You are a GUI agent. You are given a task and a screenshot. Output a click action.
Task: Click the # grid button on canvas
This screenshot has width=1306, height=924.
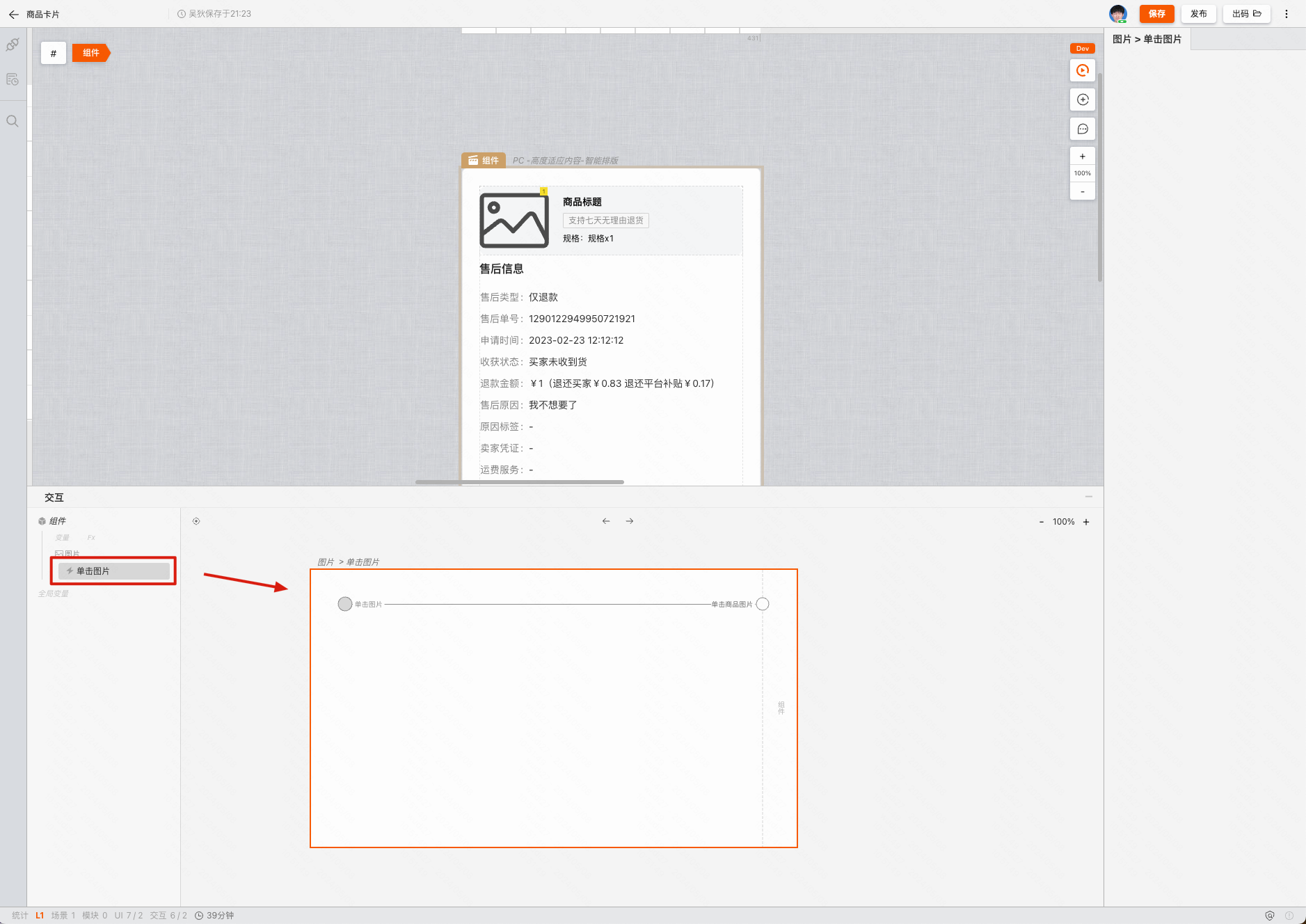click(x=54, y=53)
